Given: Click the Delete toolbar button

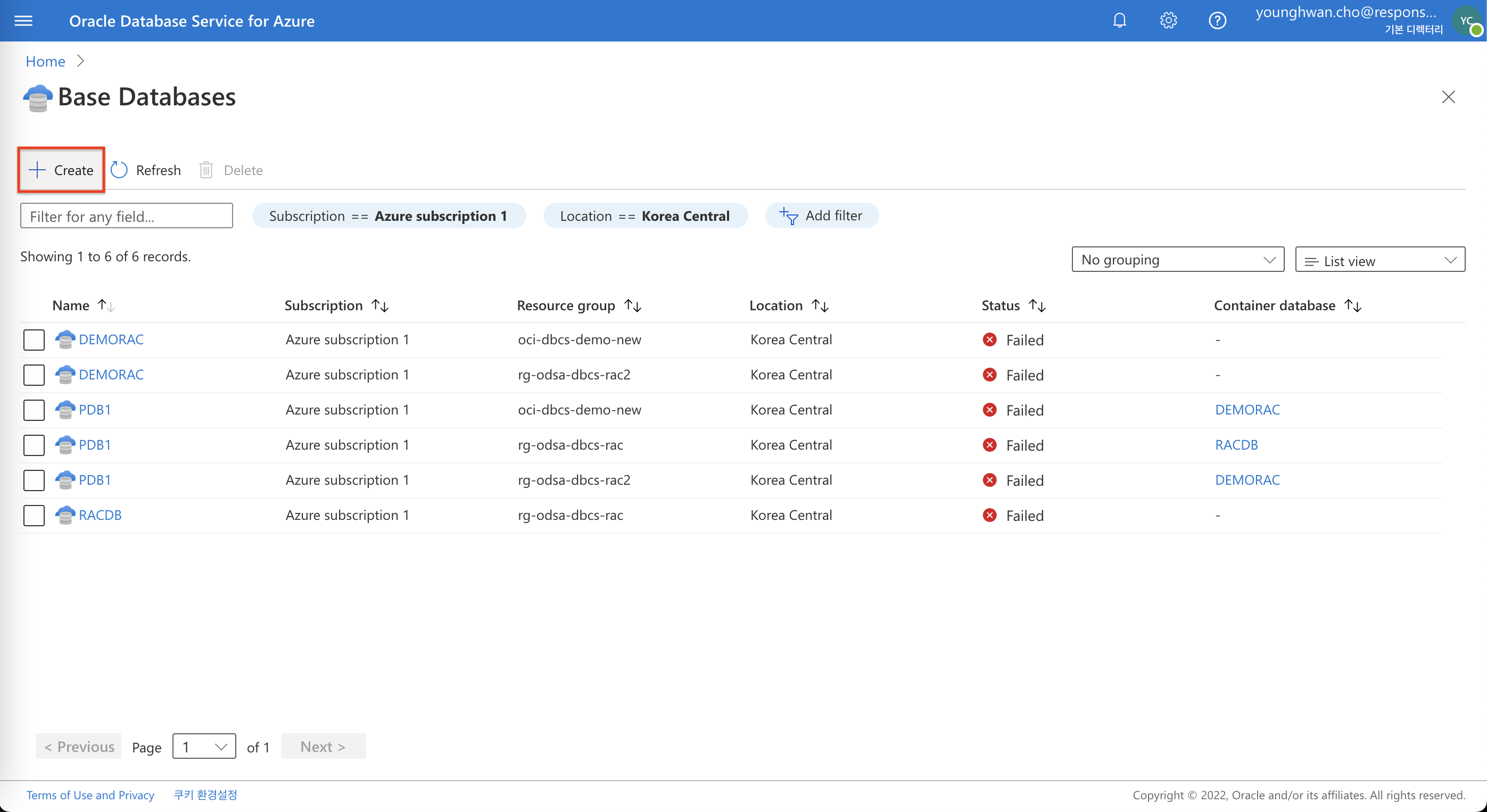Looking at the screenshot, I should point(231,170).
